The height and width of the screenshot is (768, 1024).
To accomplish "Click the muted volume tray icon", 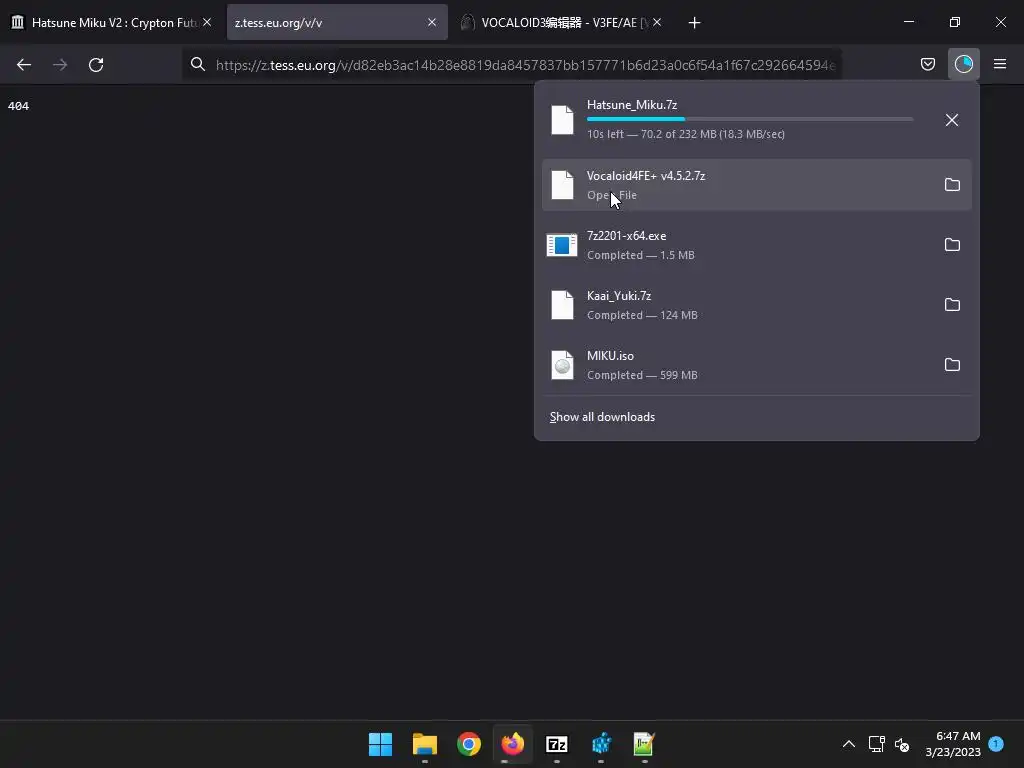I will 902,744.
